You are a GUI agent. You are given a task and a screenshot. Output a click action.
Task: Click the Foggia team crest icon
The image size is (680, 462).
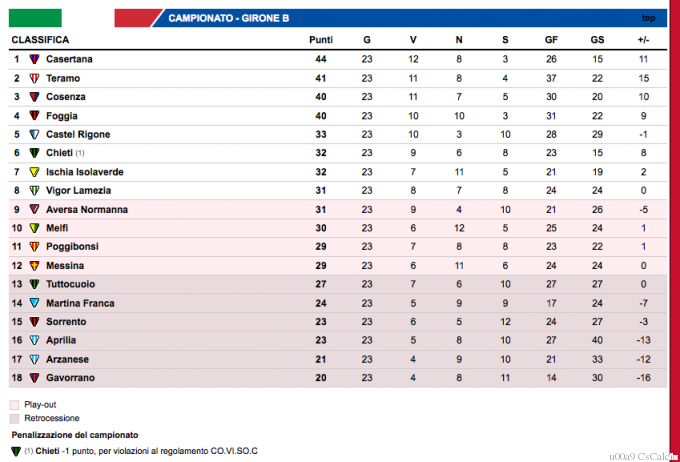pos(35,115)
